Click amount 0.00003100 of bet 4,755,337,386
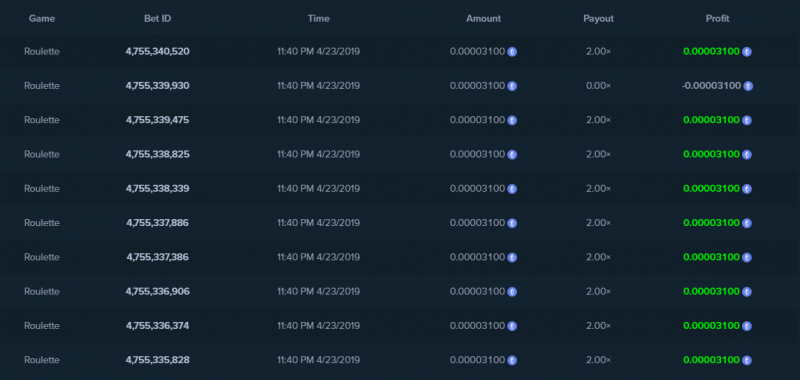800x380 pixels. tap(477, 257)
